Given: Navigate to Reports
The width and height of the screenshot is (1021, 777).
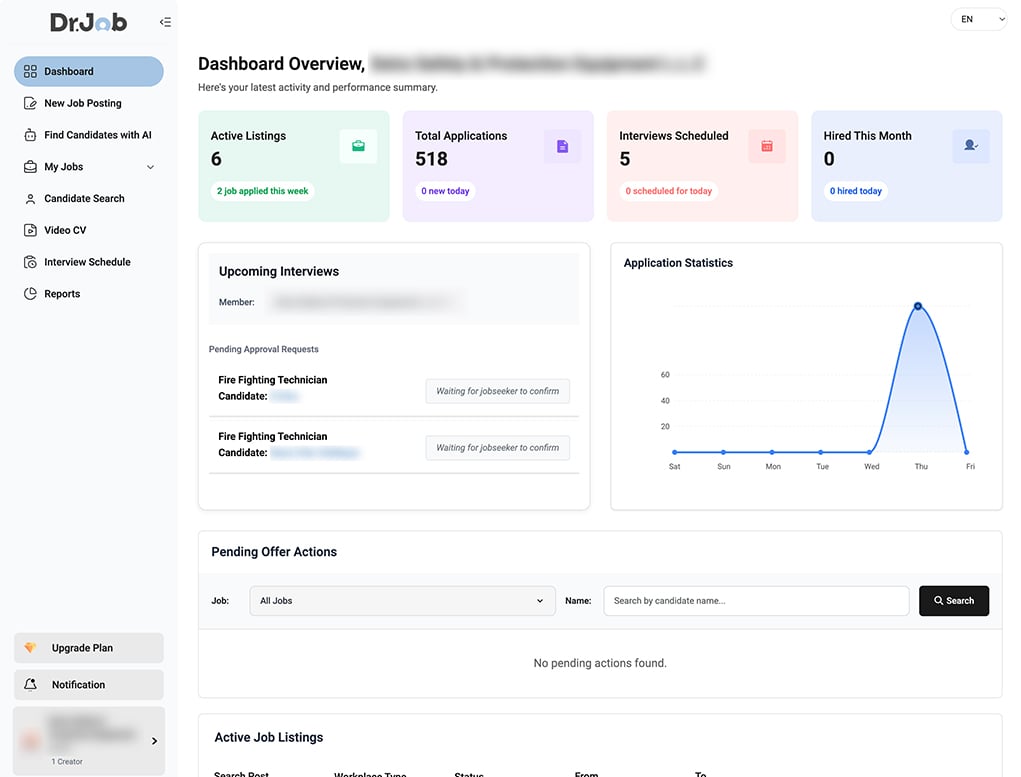Looking at the screenshot, I should tap(62, 294).
